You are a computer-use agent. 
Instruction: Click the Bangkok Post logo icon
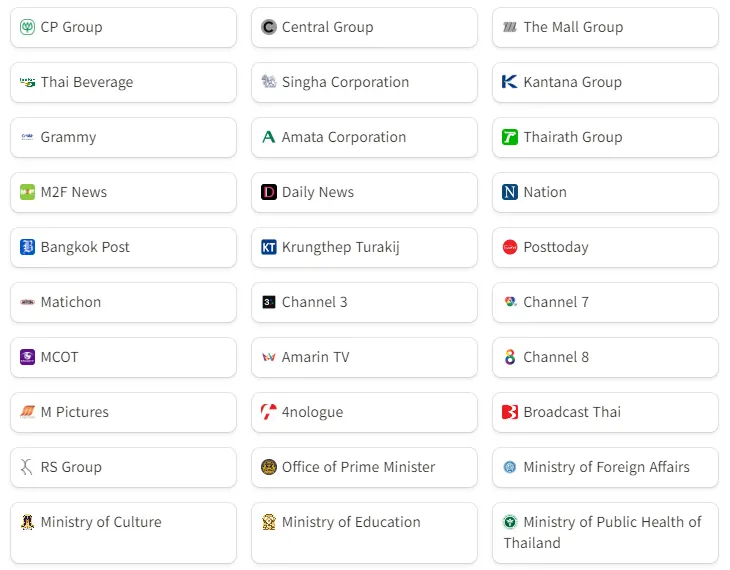click(28, 247)
